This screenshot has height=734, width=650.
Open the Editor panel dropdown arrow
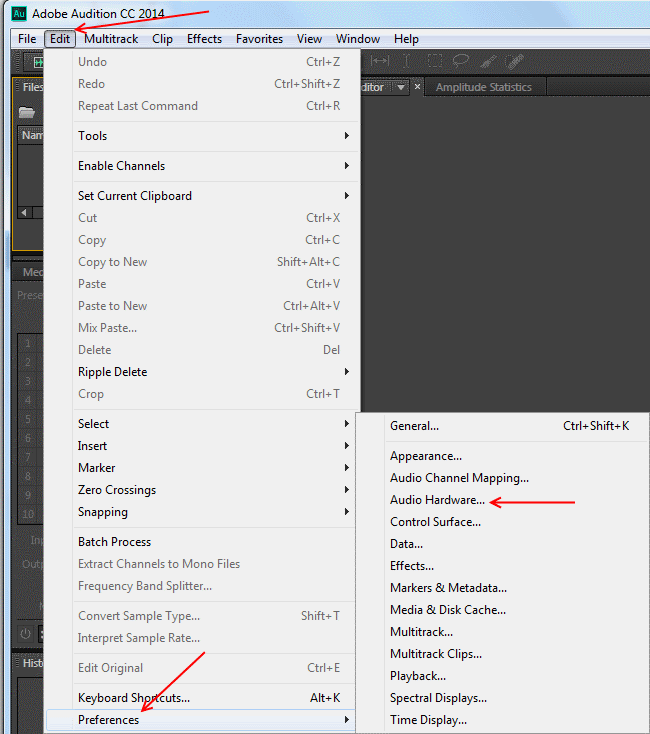[401, 87]
